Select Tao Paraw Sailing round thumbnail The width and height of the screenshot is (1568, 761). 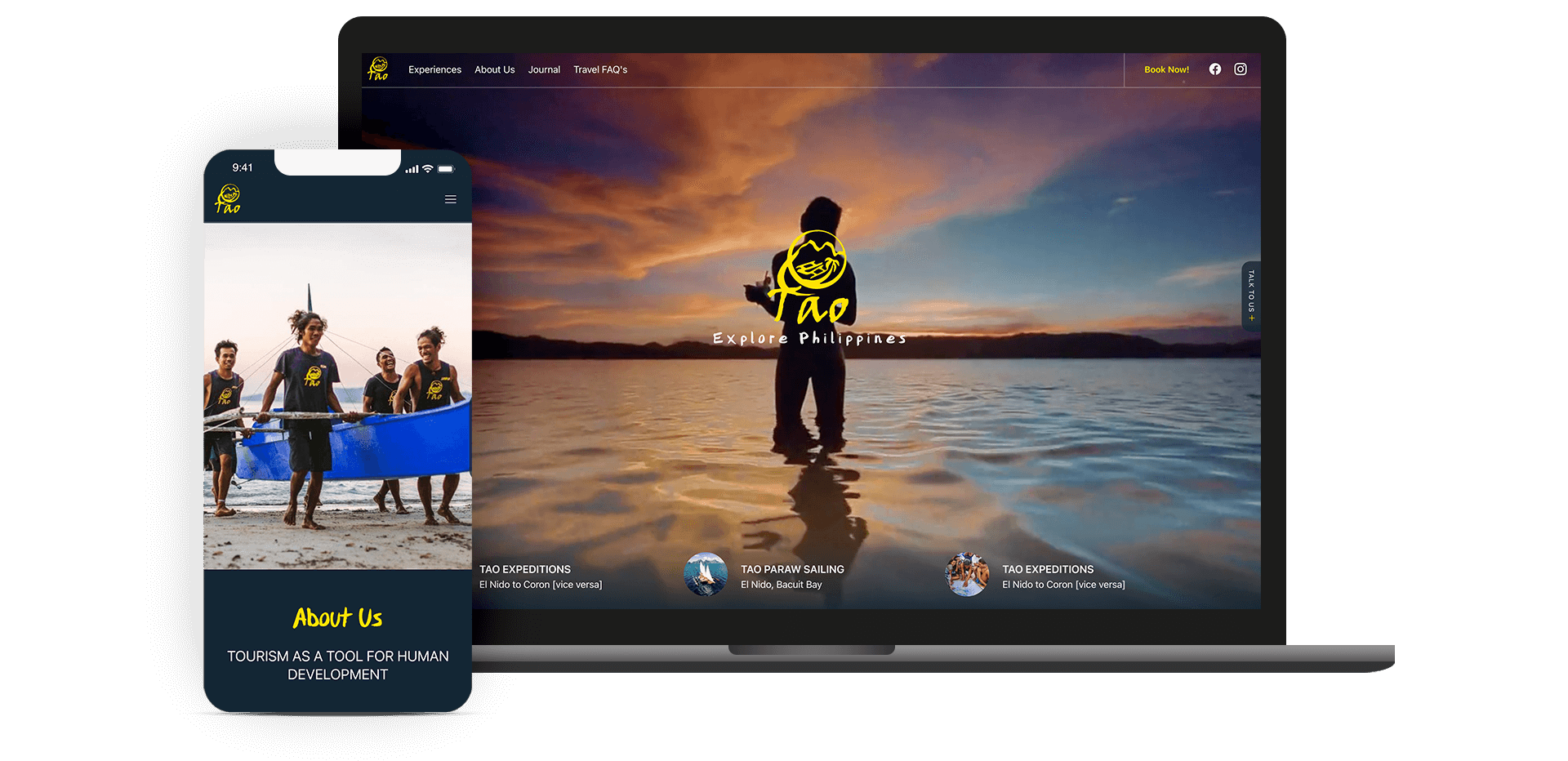coord(706,574)
